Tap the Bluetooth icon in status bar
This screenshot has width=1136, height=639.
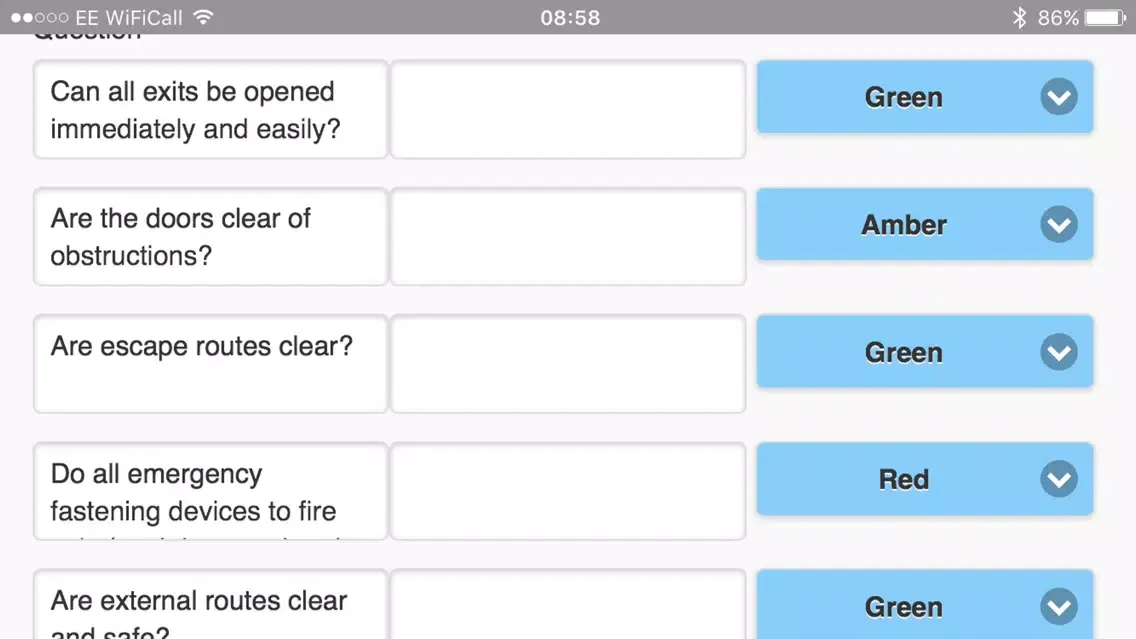[1019, 17]
